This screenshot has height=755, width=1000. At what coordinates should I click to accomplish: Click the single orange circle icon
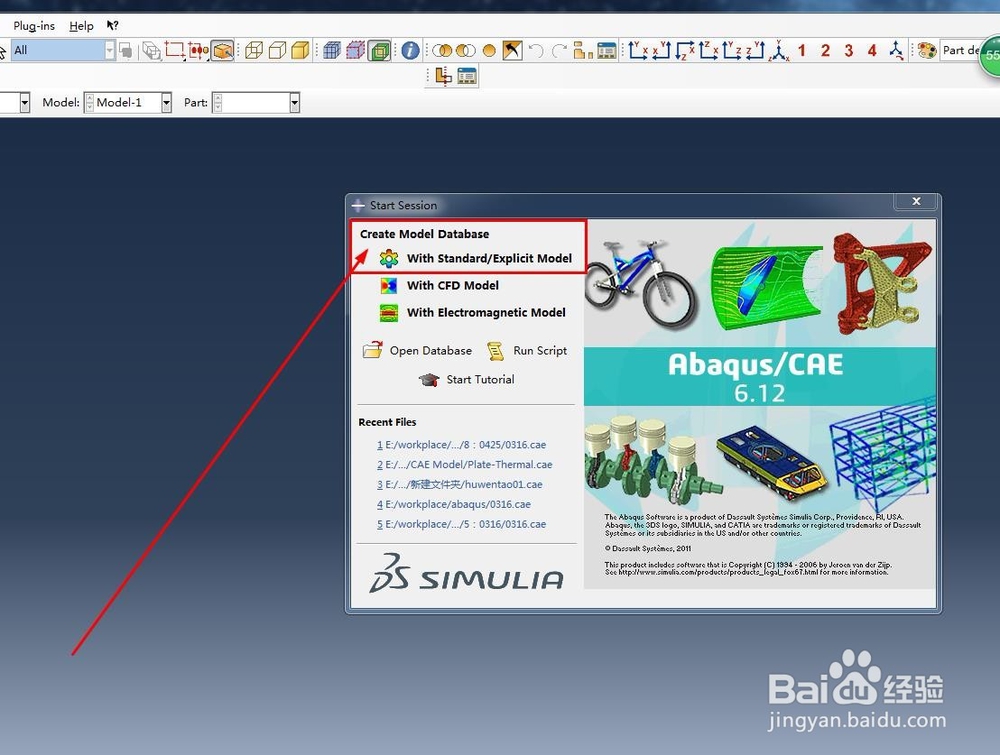489,50
